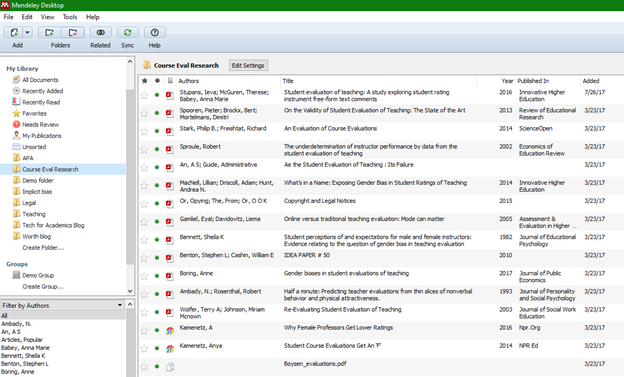Open file icon for Boysen_evaluations.pdf row
Screen dimensions: 624x377
pos(170,367)
